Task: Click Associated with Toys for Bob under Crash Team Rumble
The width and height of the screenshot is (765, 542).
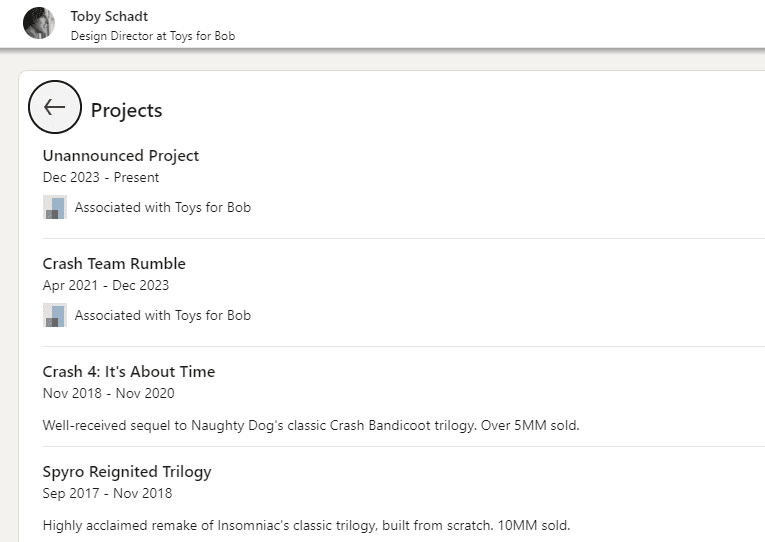Action: (x=162, y=315)
